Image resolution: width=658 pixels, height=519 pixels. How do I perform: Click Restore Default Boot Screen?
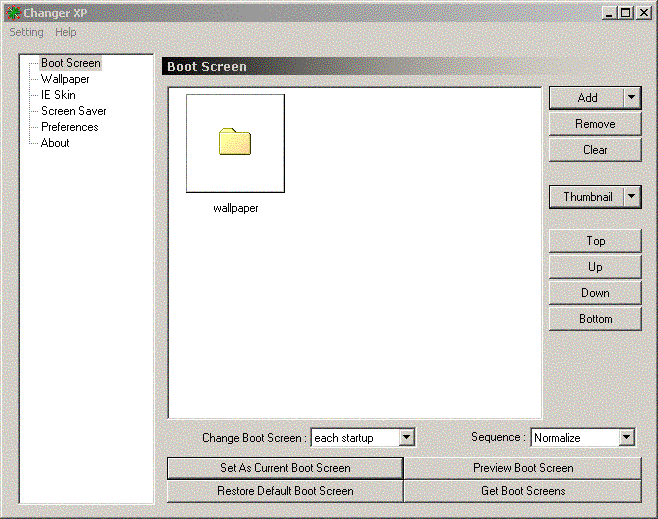pos(285,491)
